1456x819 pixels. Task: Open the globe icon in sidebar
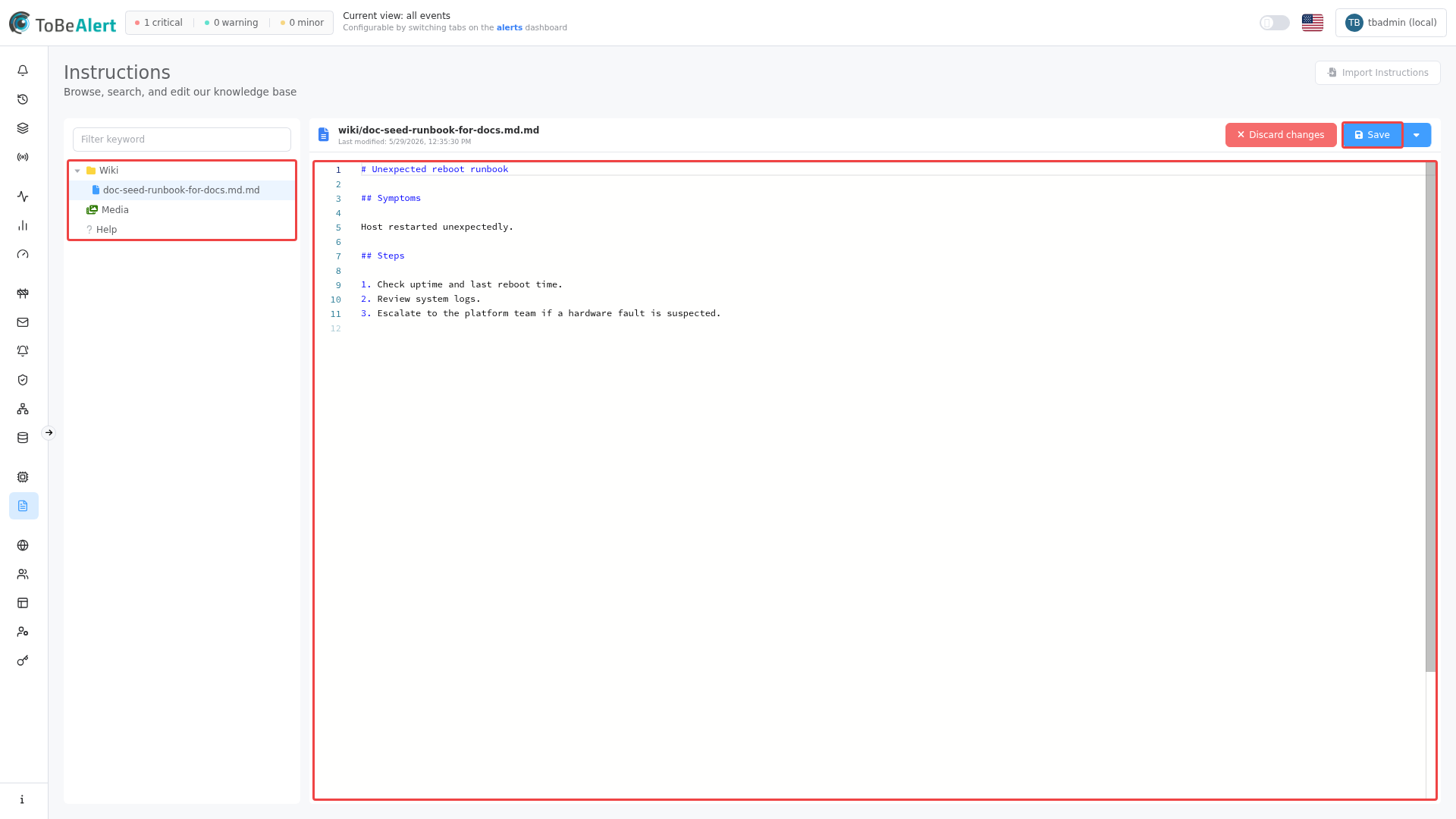23,545
